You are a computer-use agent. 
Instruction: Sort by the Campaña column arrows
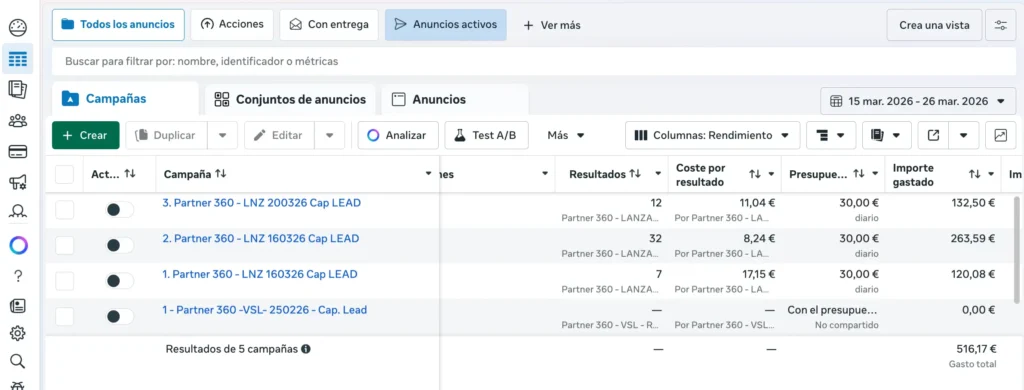pyautogui.click(x=220, y=174)
